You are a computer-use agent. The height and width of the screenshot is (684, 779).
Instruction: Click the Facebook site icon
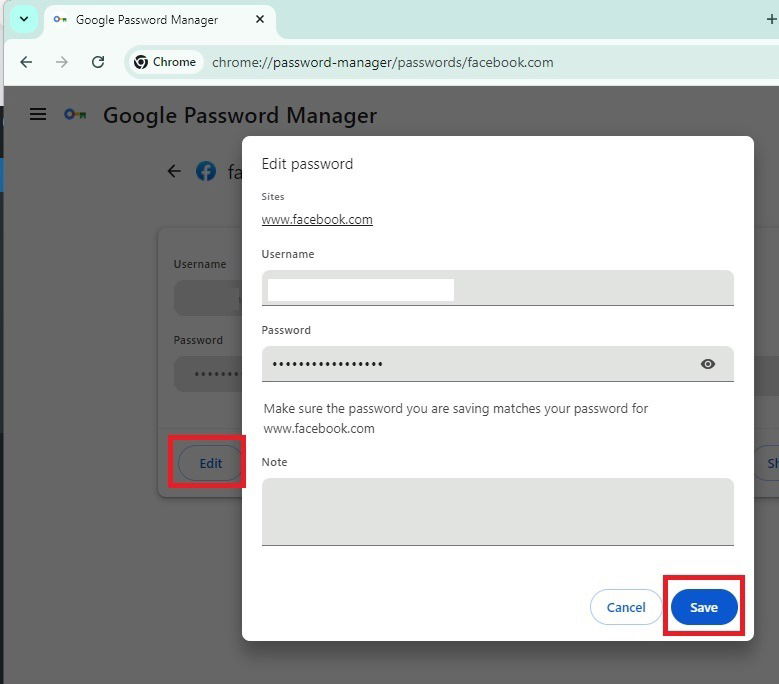coord(206,171)
